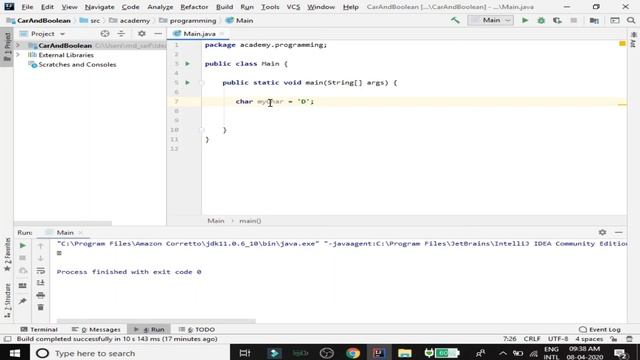The width and height of the screenshot is (640, 360).
Task: Click Collapse All icon in Project panel
Action: click(x=121, y=33)
